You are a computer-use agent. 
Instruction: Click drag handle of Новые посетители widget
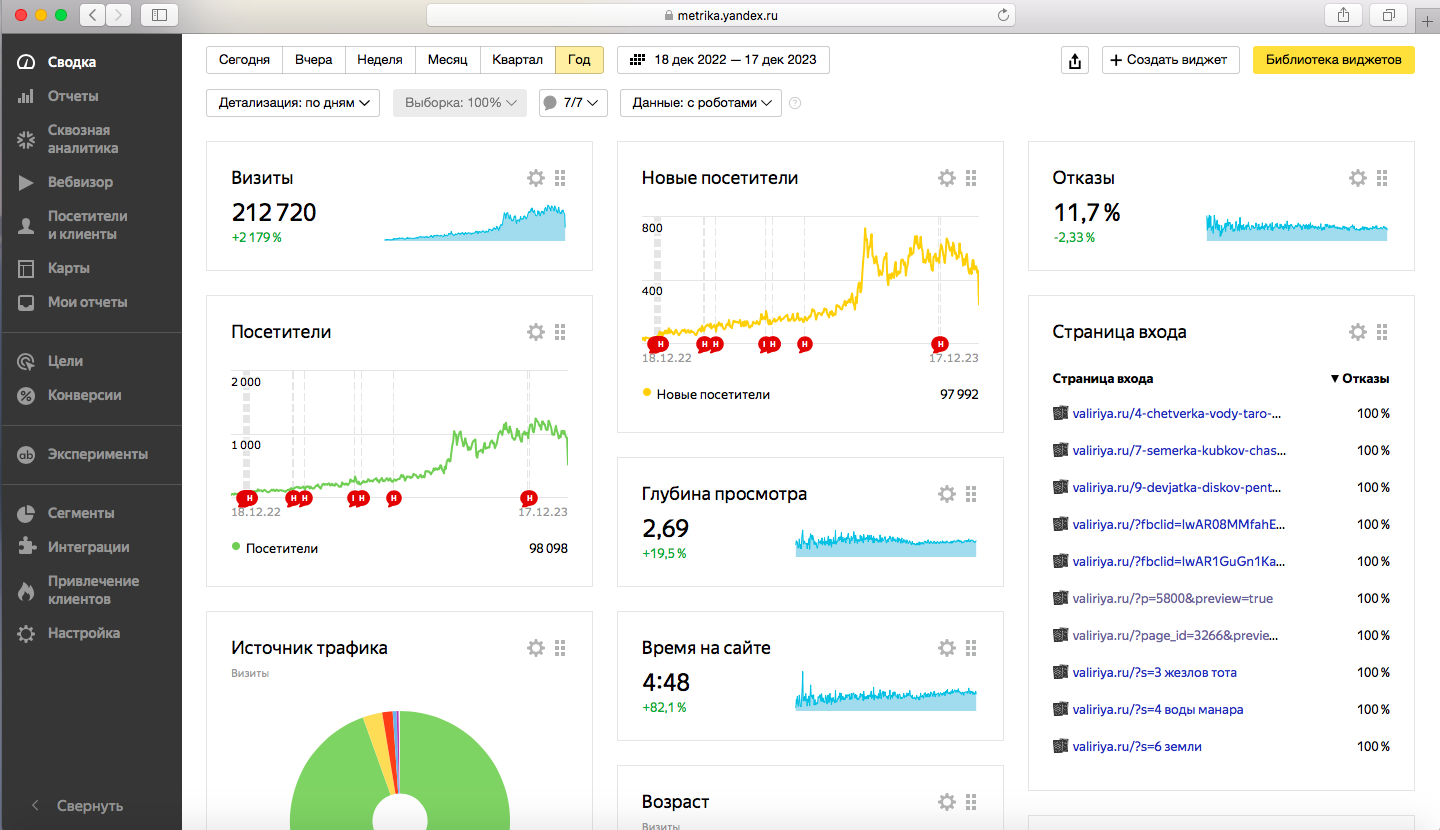click(x=971, y=178)
